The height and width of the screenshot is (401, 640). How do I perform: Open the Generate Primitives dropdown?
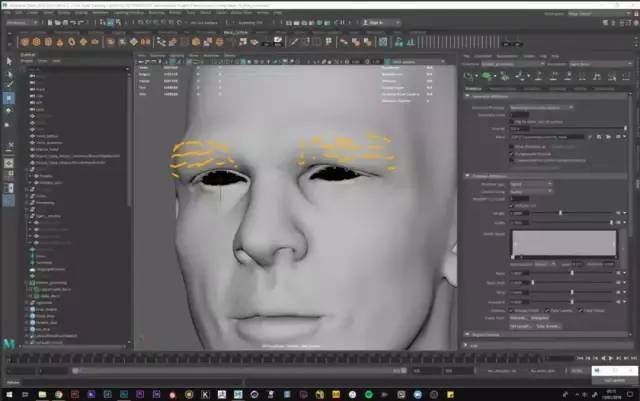[542, 107]
